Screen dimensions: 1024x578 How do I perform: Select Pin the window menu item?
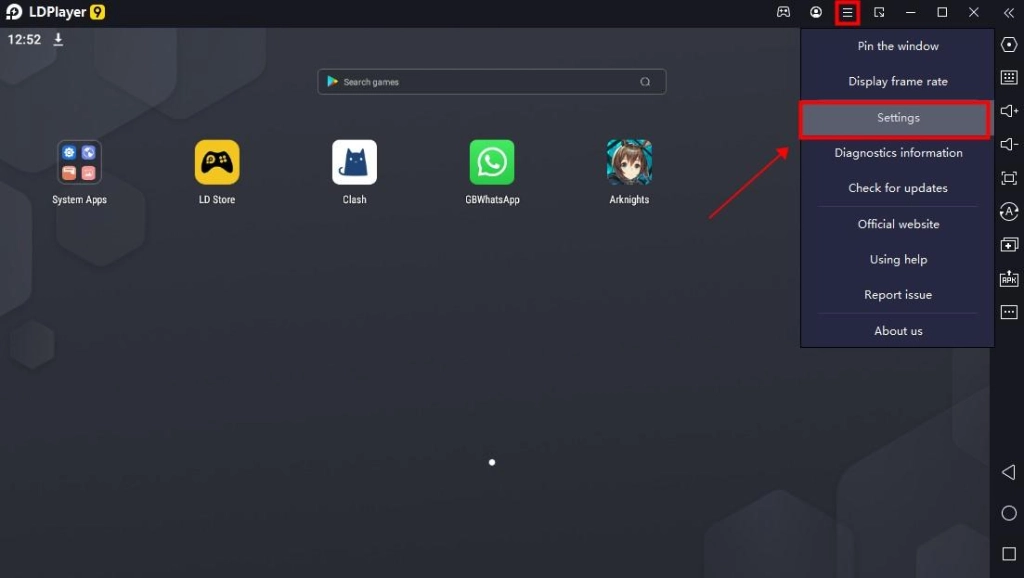point(897,46)
